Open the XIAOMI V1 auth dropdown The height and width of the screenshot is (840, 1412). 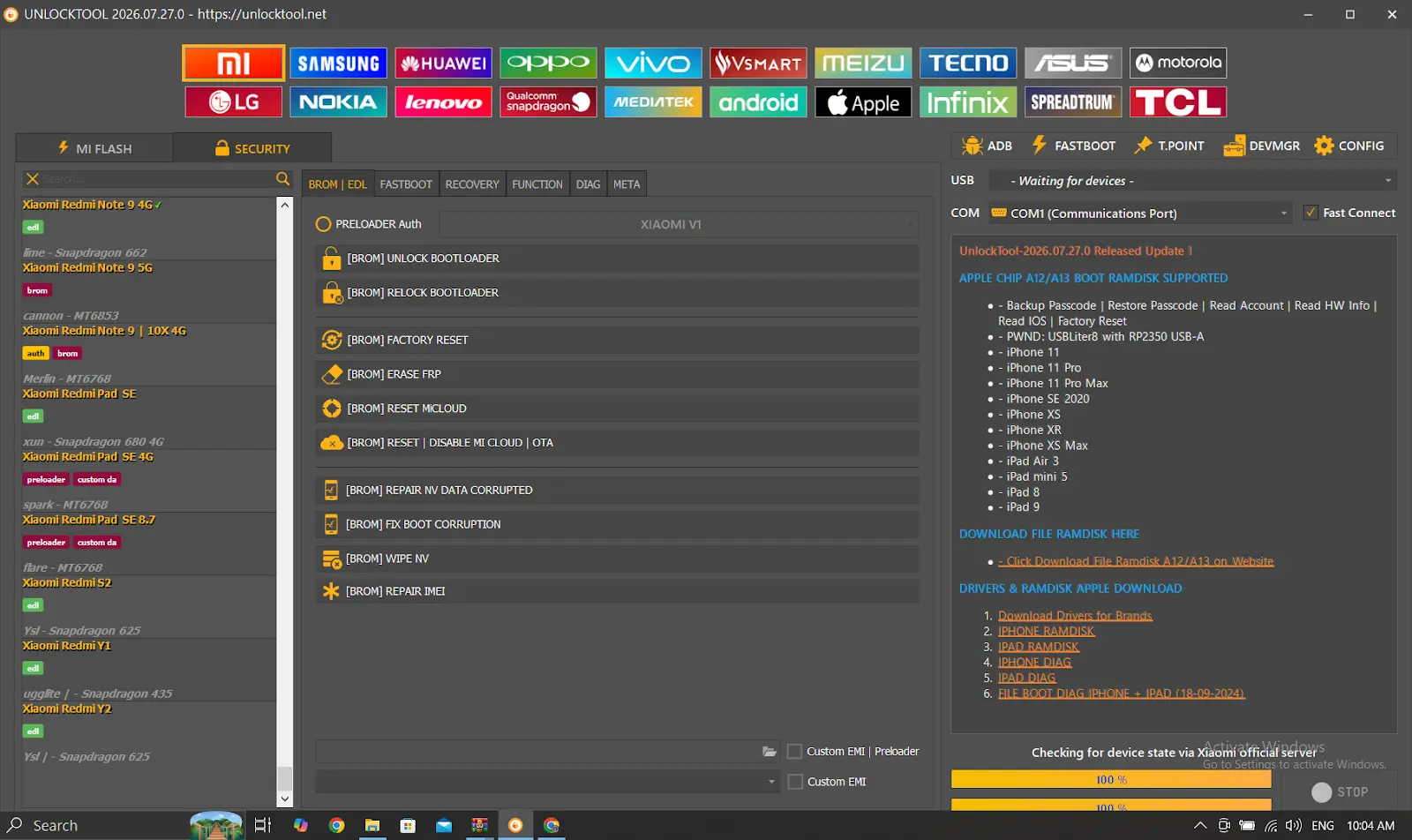click(679, 224)
